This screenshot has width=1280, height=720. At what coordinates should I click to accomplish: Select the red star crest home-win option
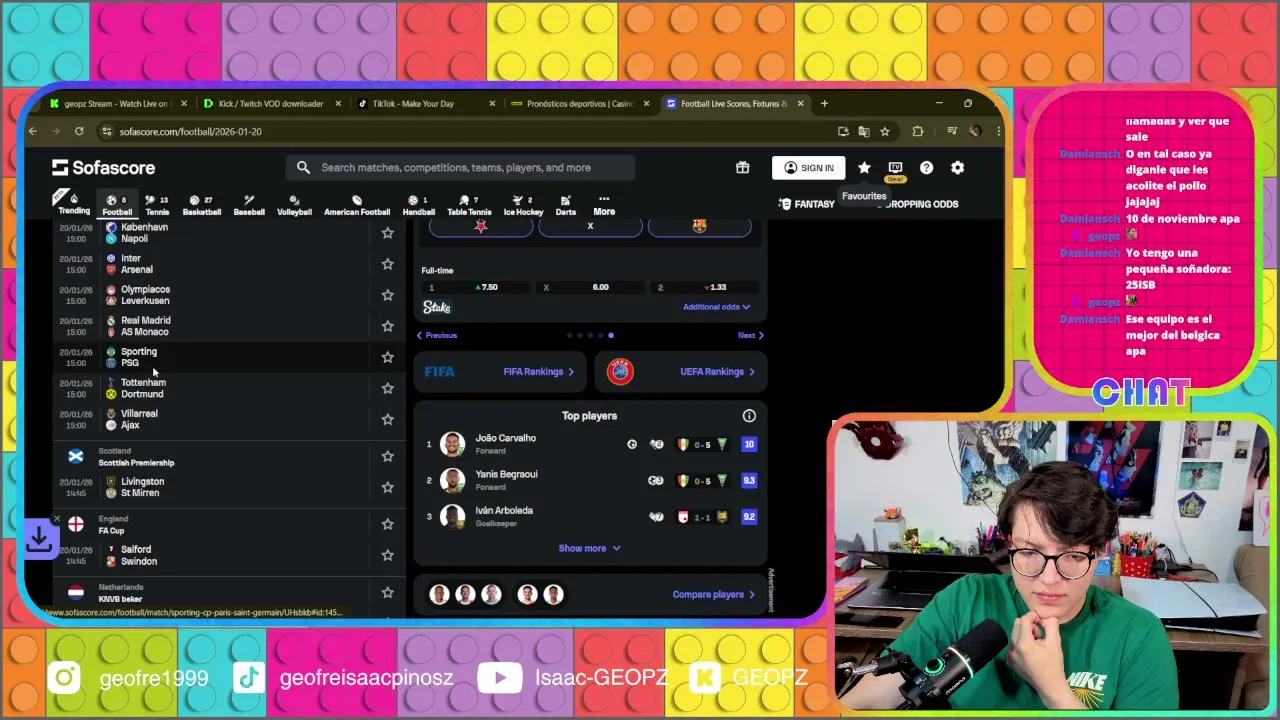pyautogui.click(x=481, y=226)
